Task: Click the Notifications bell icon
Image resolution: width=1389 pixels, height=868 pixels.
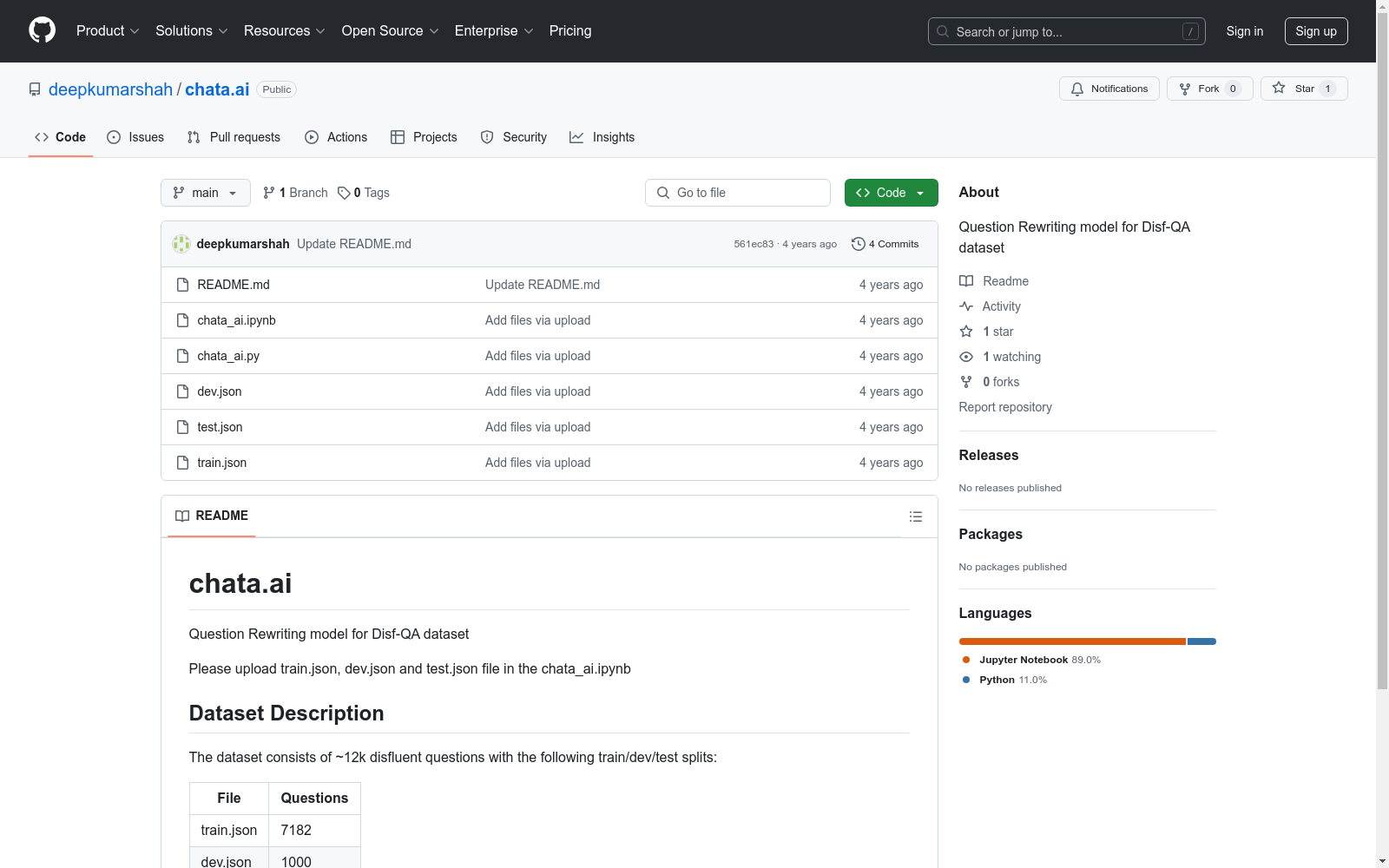Action: pos(1077,89)
